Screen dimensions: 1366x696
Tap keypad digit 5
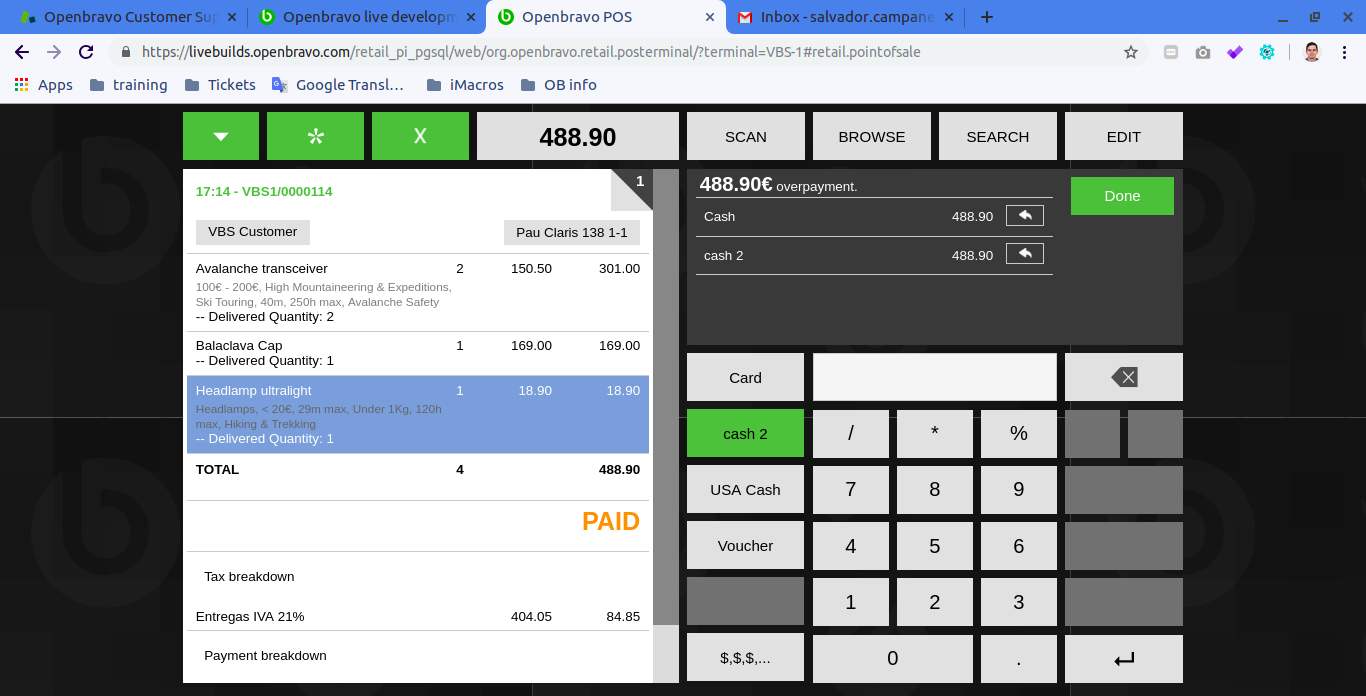[x=935, y=545]
